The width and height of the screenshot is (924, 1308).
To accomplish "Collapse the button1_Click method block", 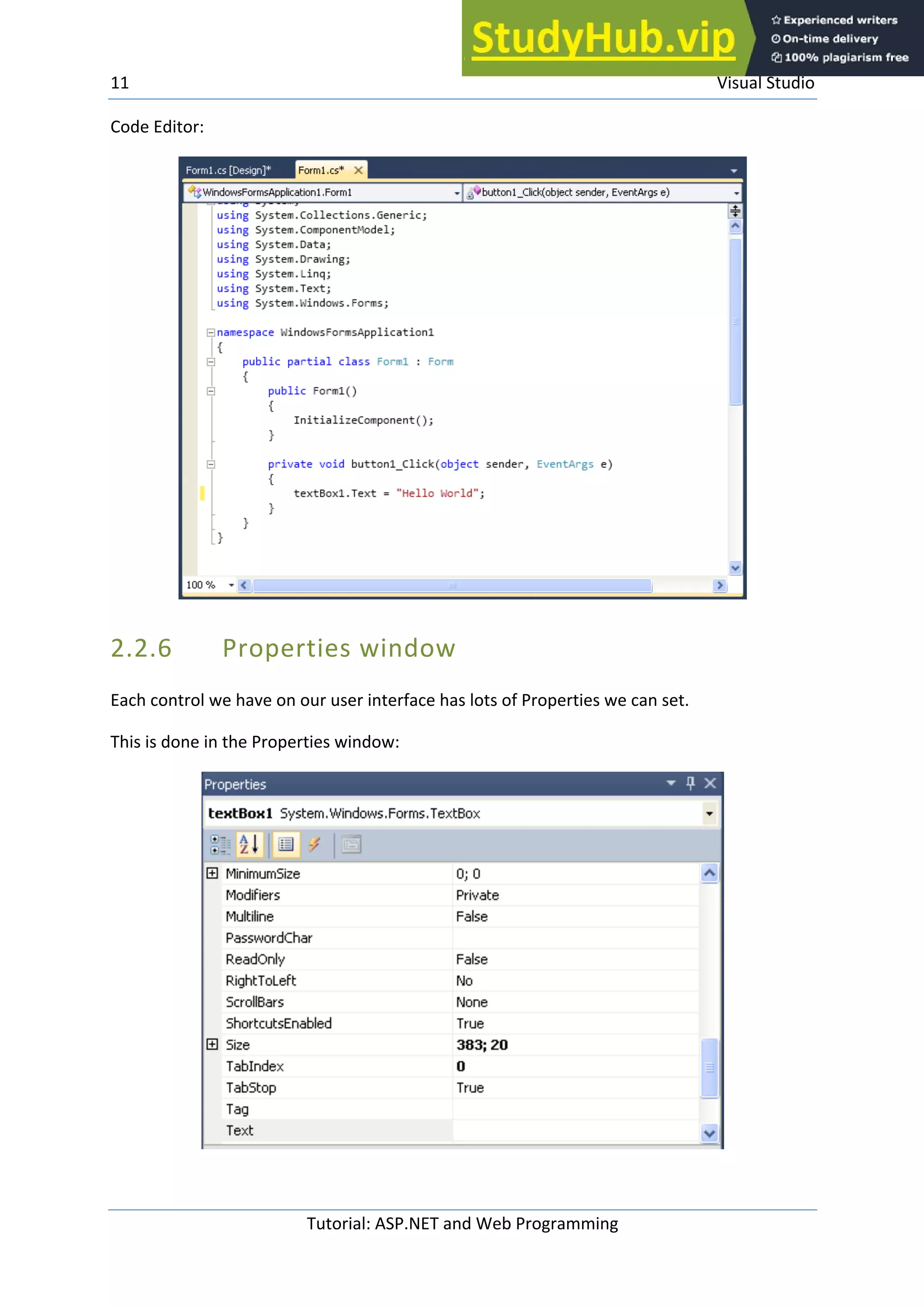I will tap(211, 464).
